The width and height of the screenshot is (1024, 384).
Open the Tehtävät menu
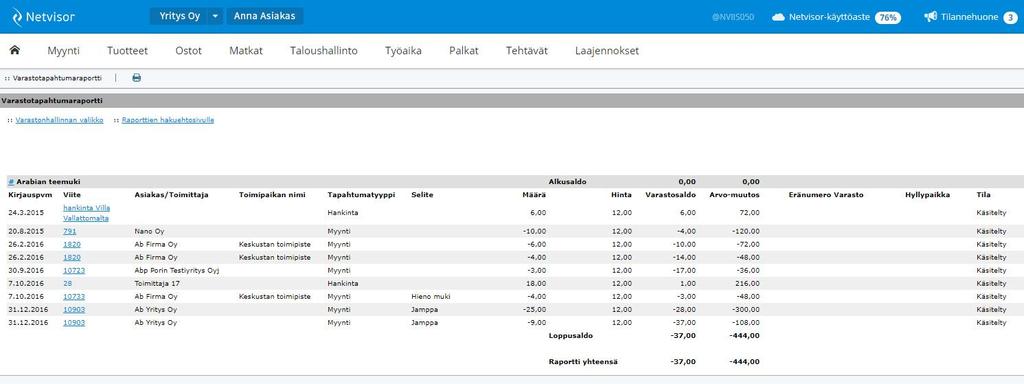[526, 51]
